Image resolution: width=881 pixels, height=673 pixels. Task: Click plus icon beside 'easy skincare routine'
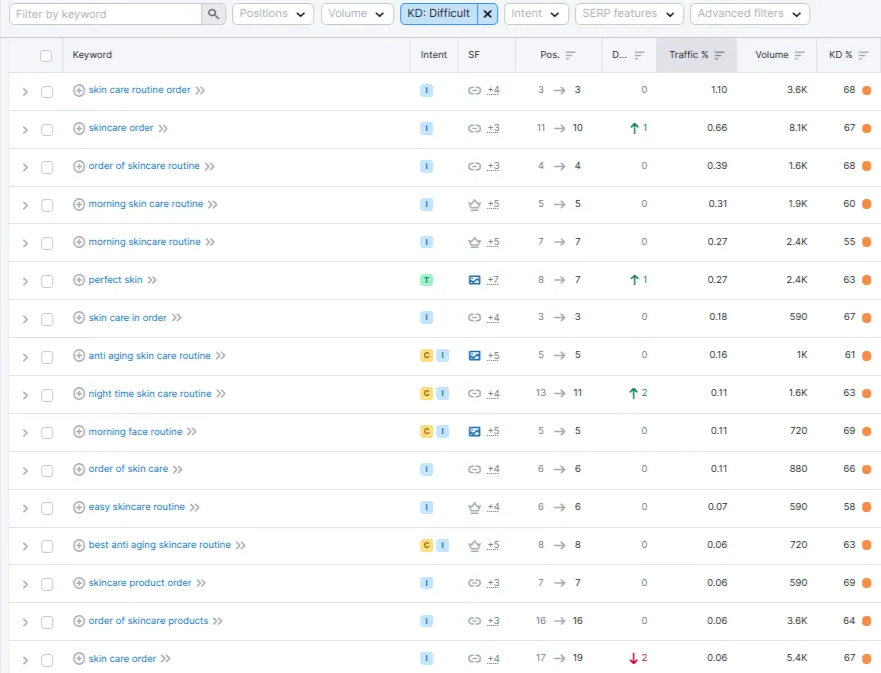pos(79,507)
